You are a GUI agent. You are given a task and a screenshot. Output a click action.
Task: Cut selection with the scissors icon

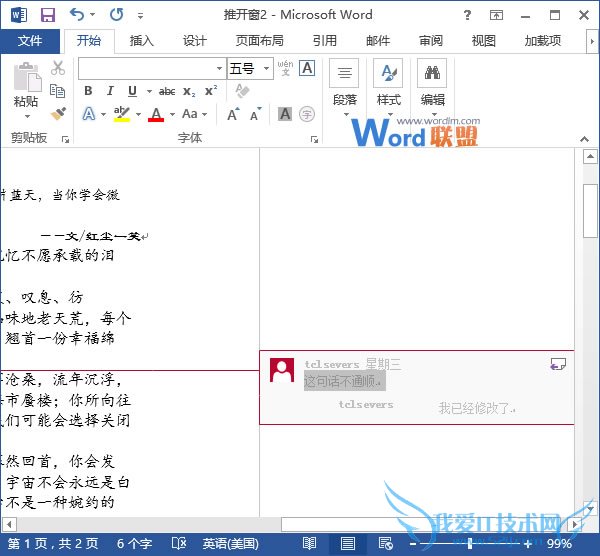[x=58, y=67]
